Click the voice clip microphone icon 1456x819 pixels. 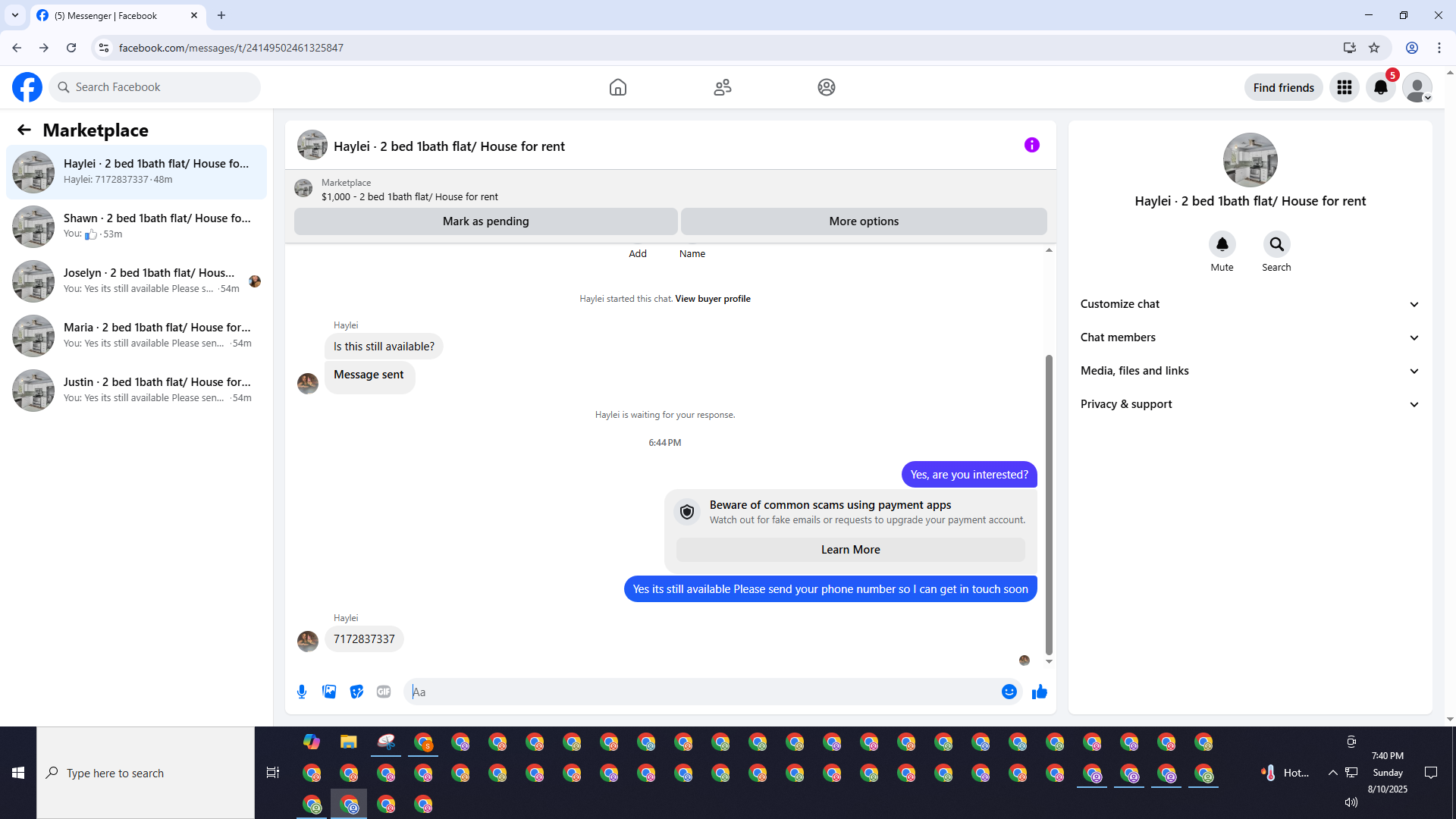click(302, 692)
